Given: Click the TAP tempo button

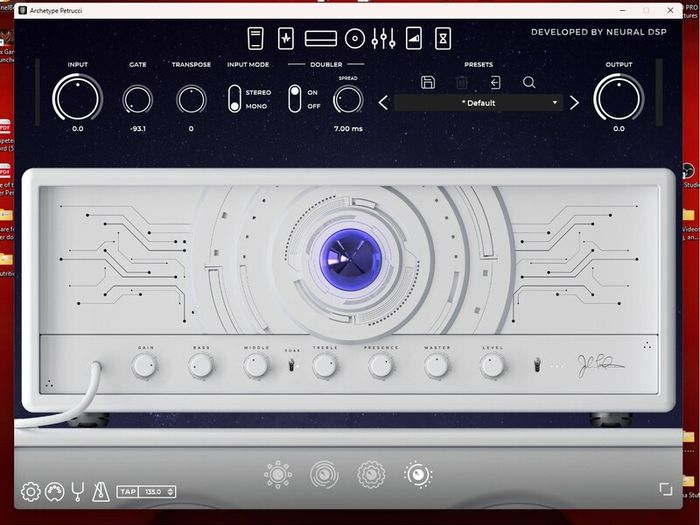Looking at the screenshot, I should pos(128,492).
